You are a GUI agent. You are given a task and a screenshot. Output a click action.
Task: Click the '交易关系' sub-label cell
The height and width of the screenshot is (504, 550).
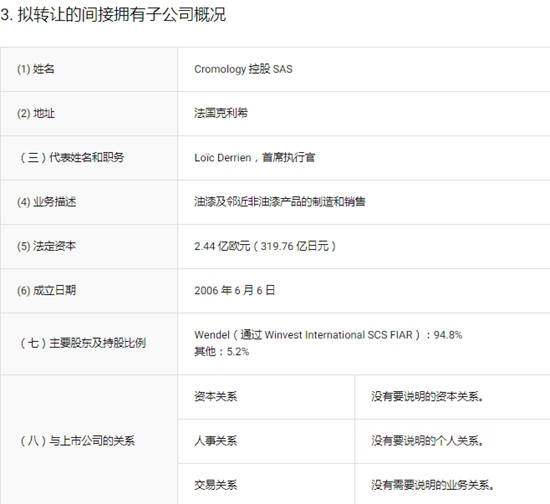266,484
